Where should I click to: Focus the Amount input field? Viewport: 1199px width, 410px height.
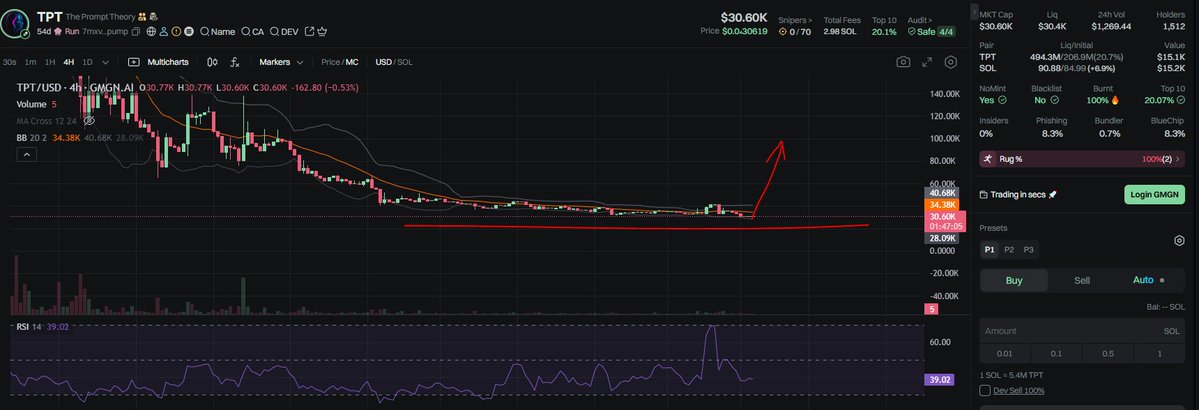click(1082, 330)
